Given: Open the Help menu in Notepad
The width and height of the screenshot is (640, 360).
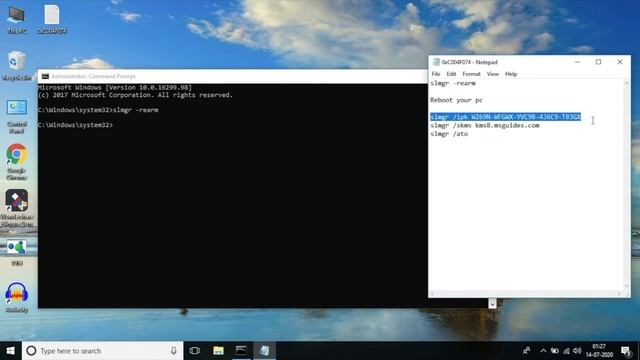Looking at the screenshot, I should click(511, 74).
